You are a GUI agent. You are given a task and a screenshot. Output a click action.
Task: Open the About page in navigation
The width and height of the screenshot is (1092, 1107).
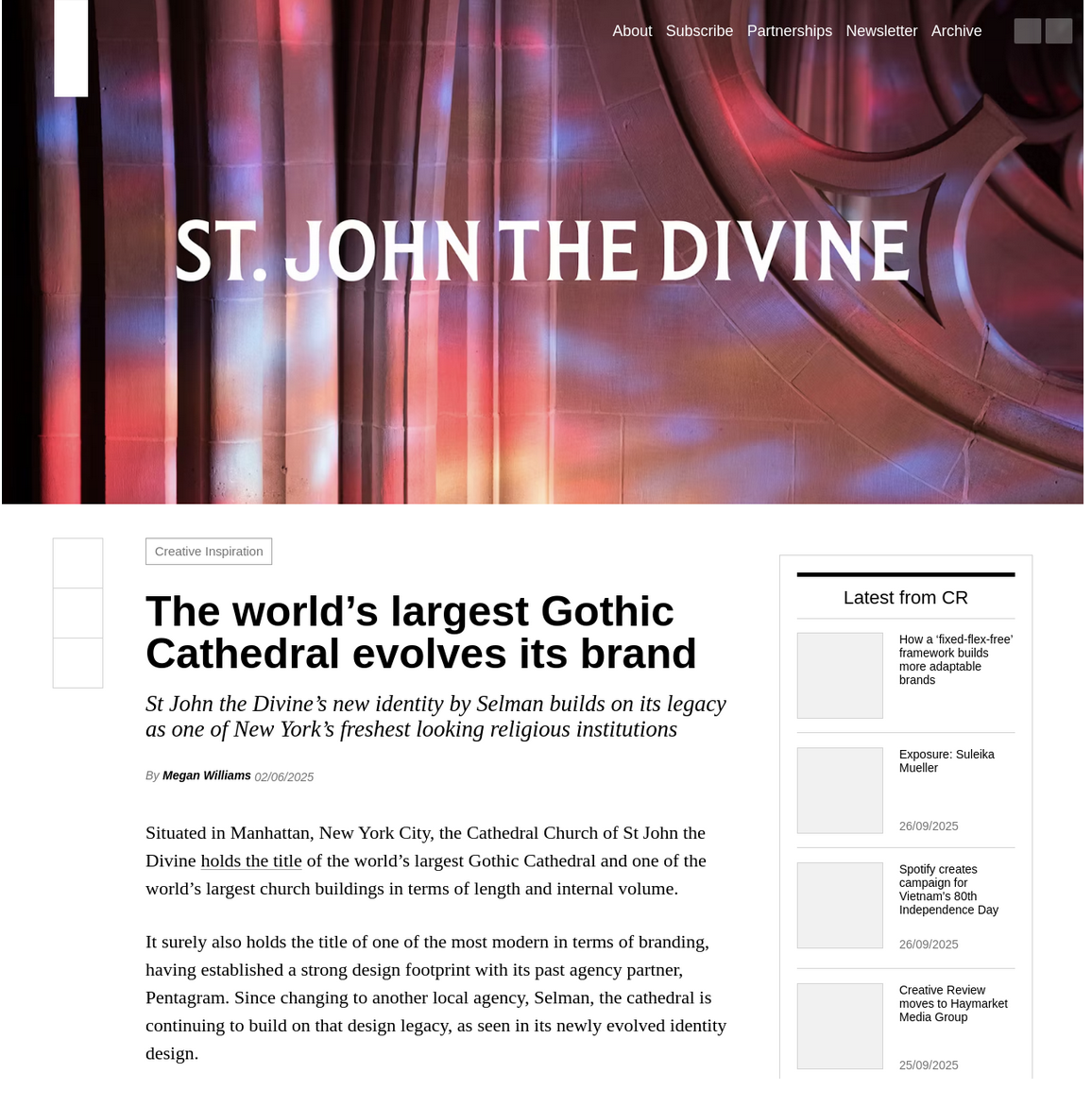pyautogui.click(x=632, y=31)
